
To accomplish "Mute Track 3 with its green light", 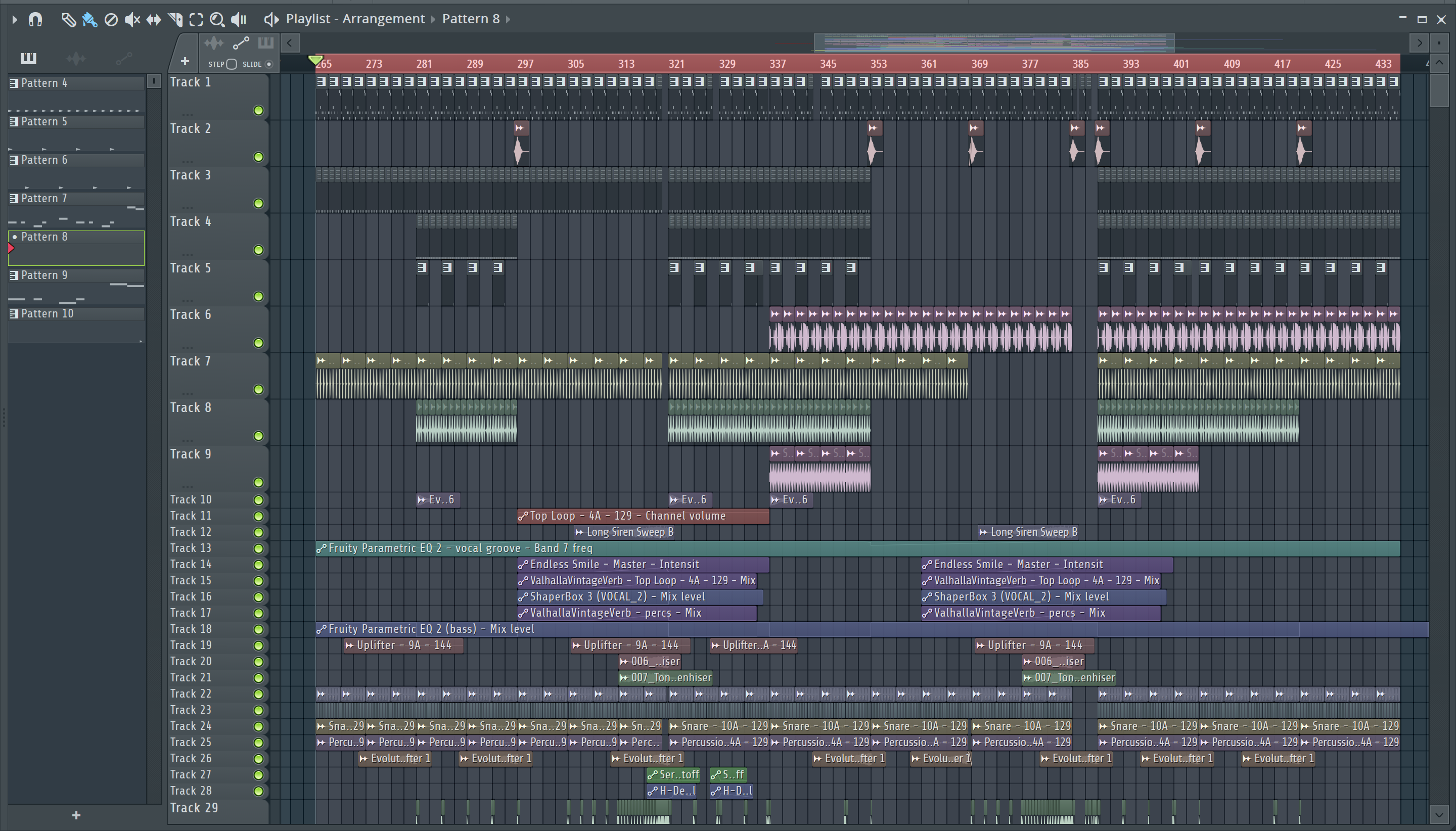I will pyautogui.click(x=258, y=204).
